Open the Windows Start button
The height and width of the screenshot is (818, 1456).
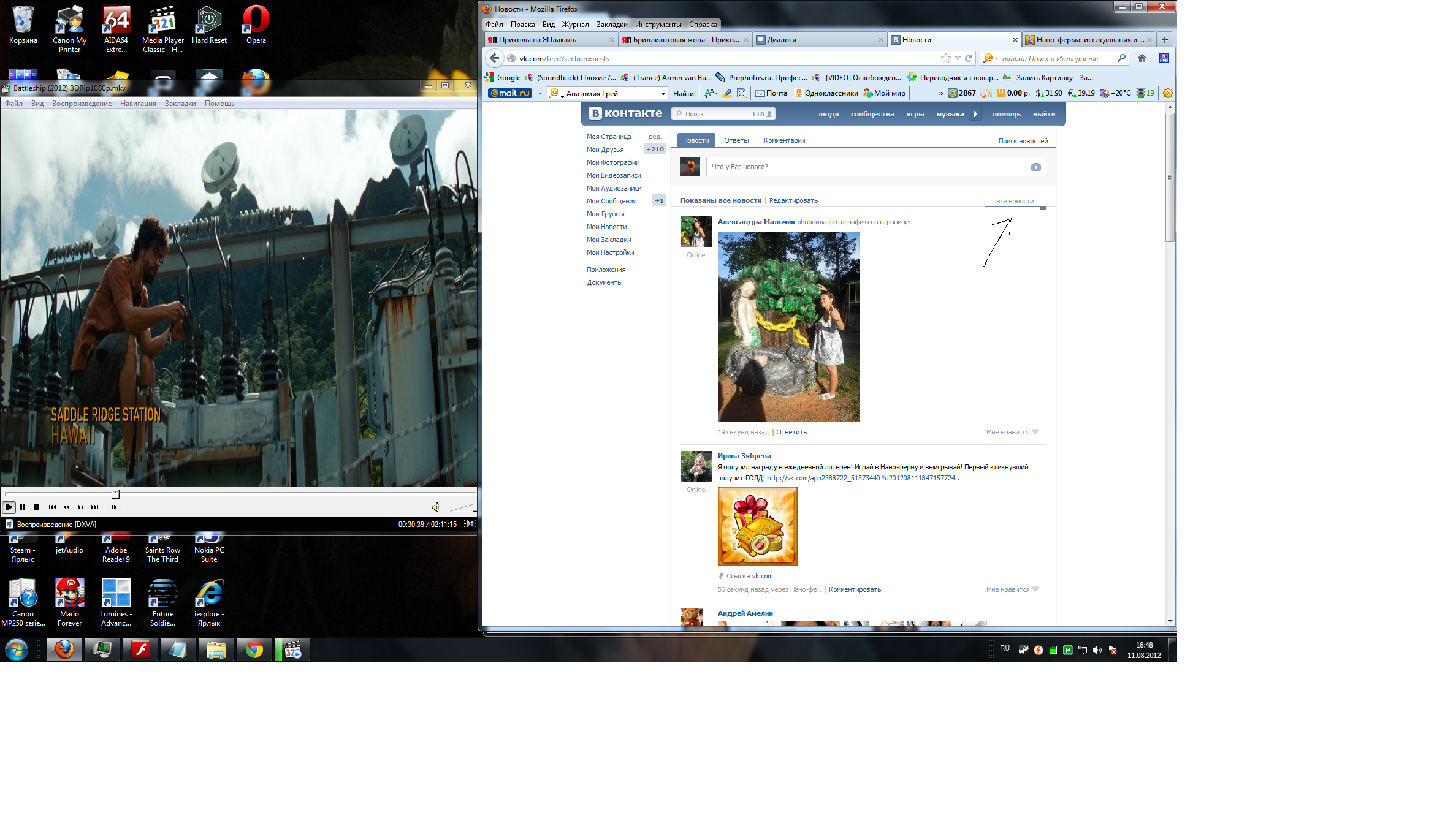tap(17, 649)
